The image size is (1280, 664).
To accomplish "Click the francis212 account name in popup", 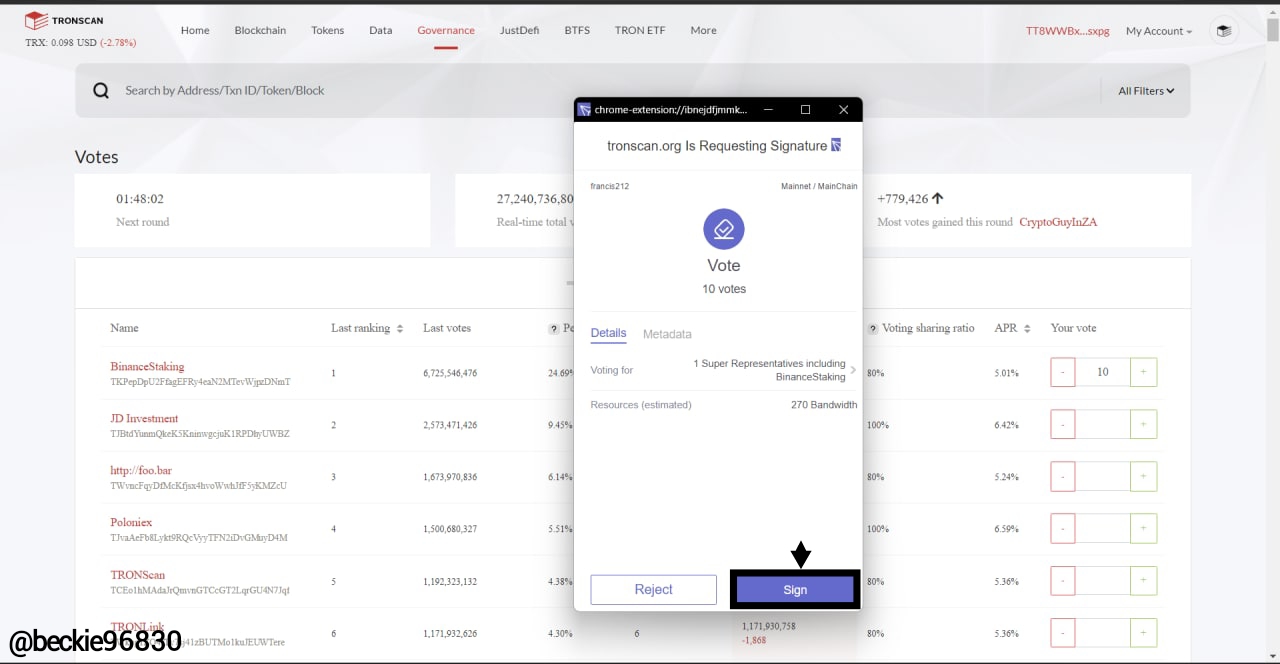I will 610,186.
